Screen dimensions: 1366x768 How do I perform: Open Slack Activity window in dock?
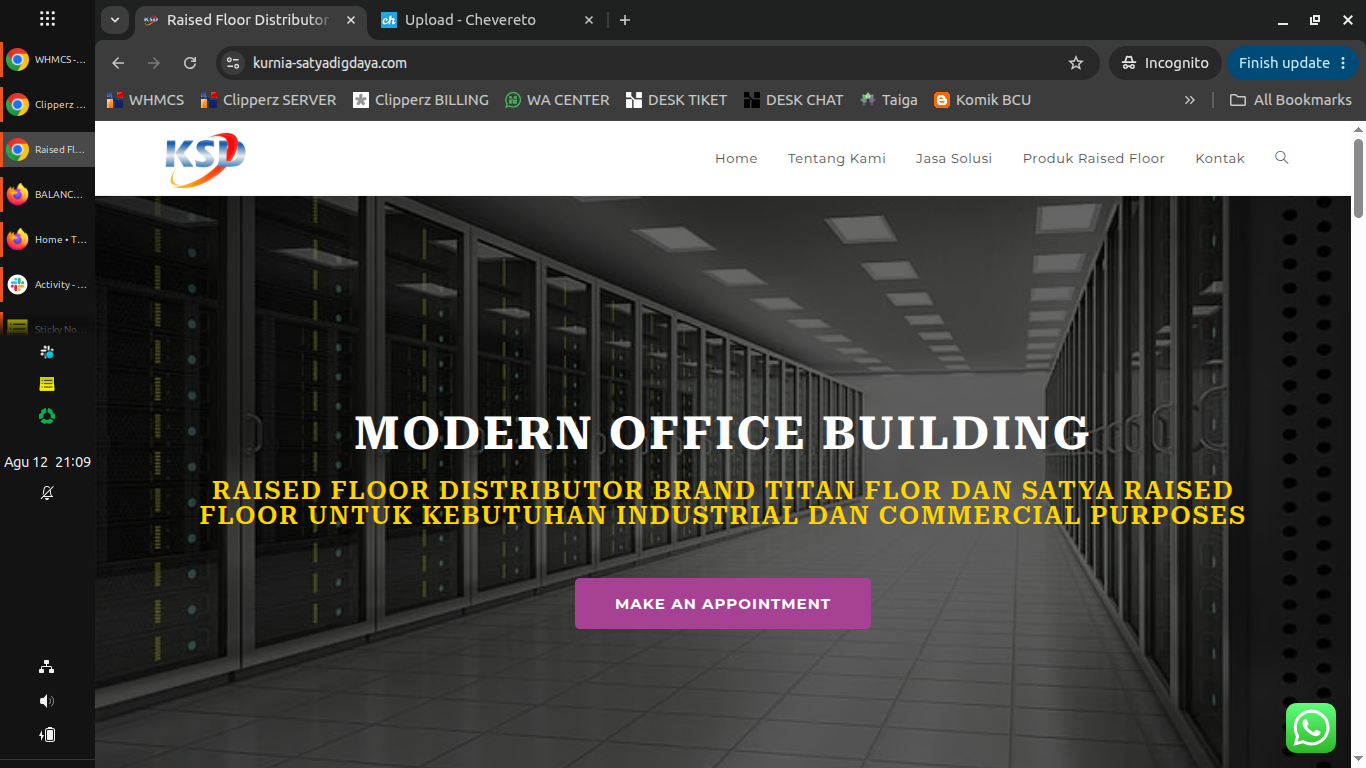pos(47,285)
